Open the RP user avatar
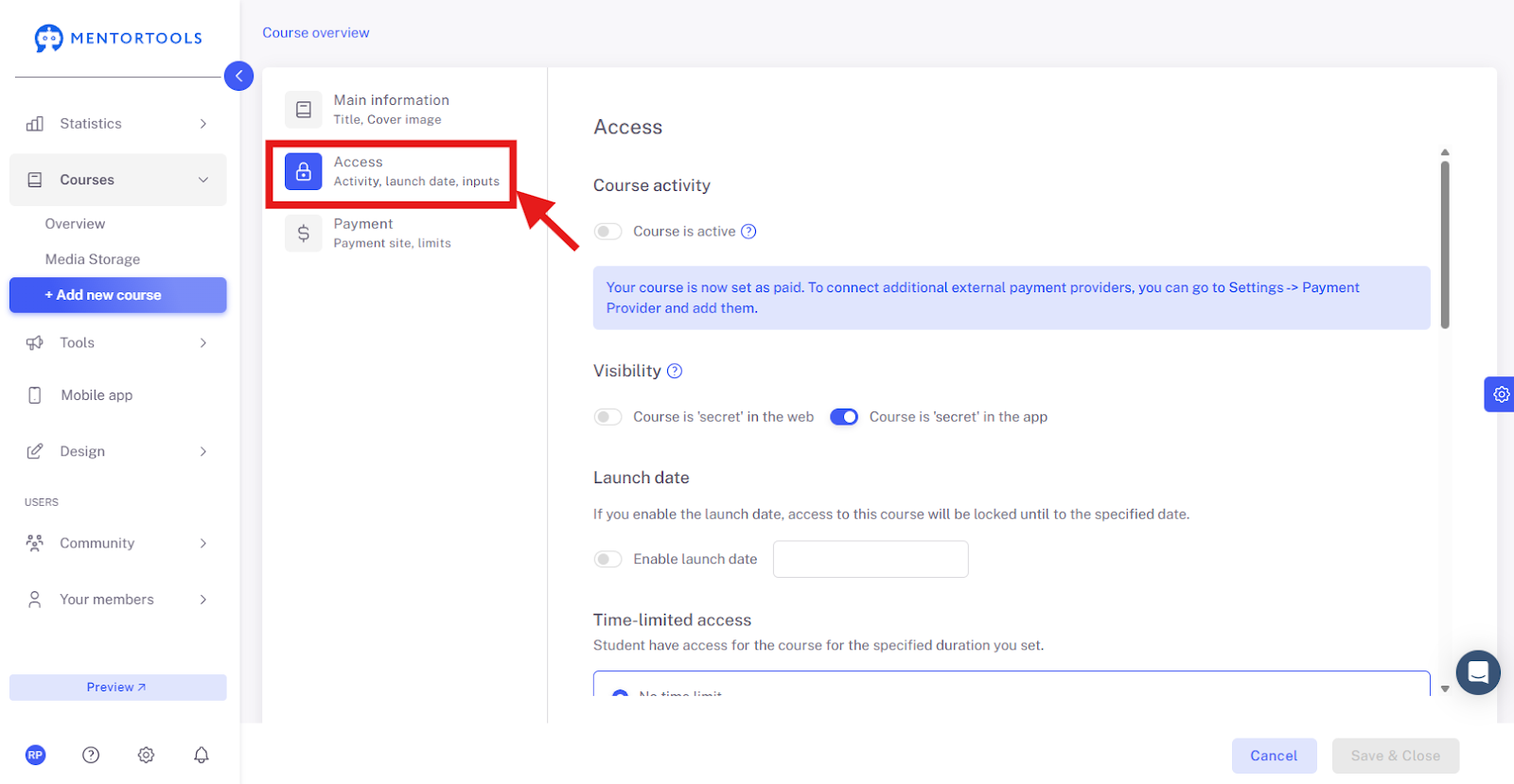This screenshot has width=1514, height=784. (35, 755)
